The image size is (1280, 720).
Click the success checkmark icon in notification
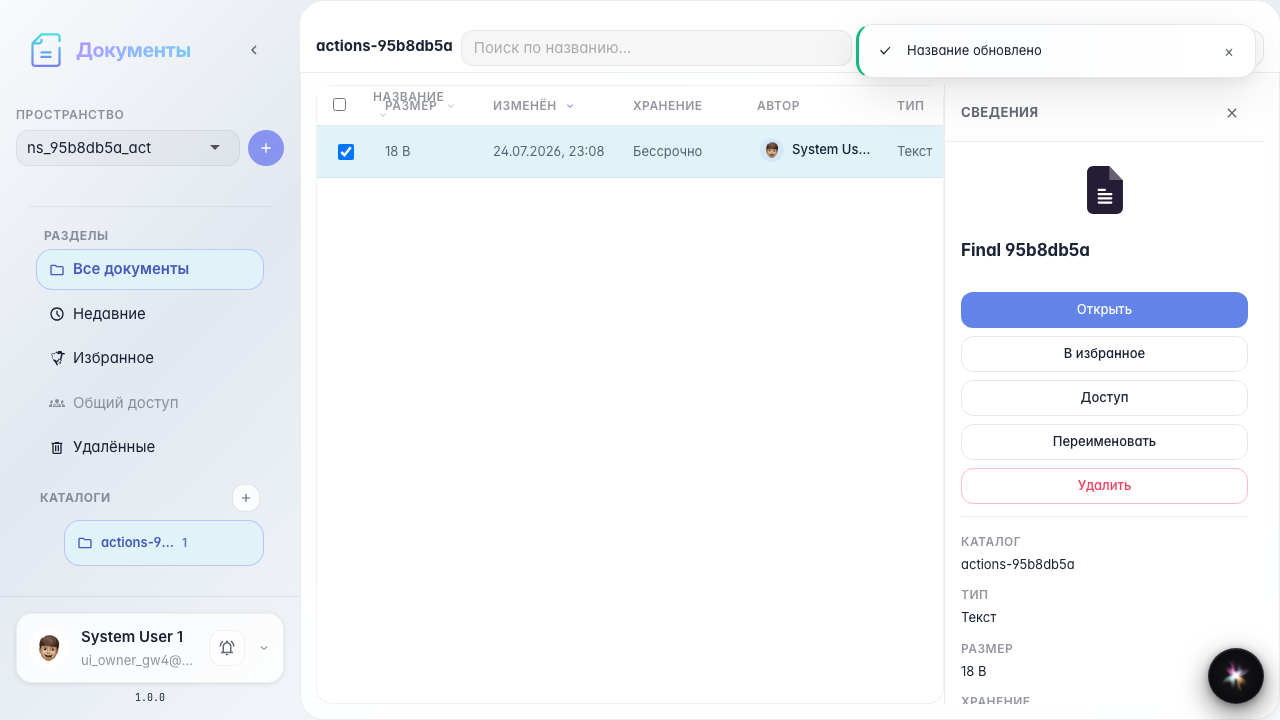(885, 51)
